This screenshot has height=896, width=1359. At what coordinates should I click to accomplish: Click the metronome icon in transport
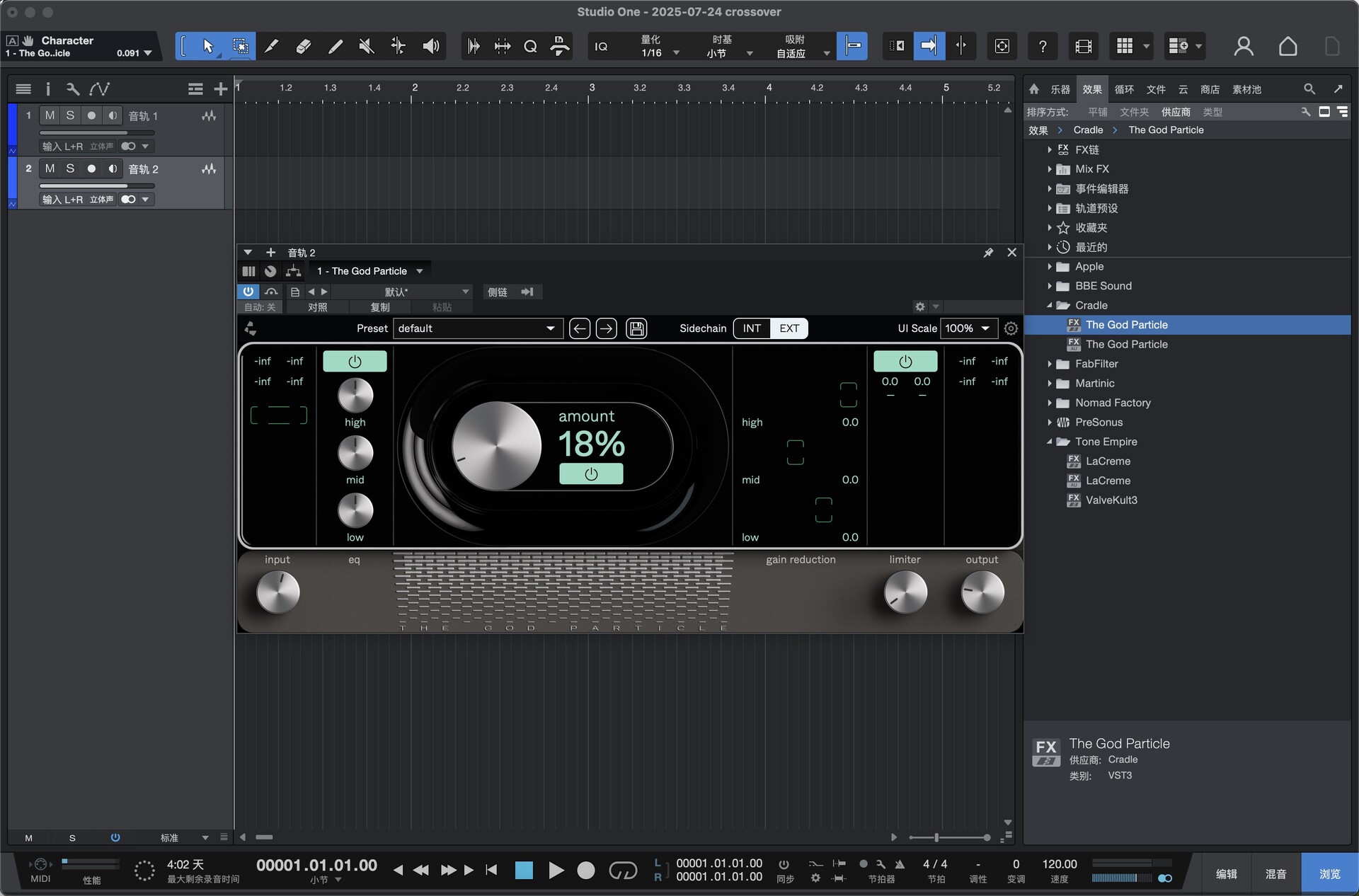pos(900,864)
